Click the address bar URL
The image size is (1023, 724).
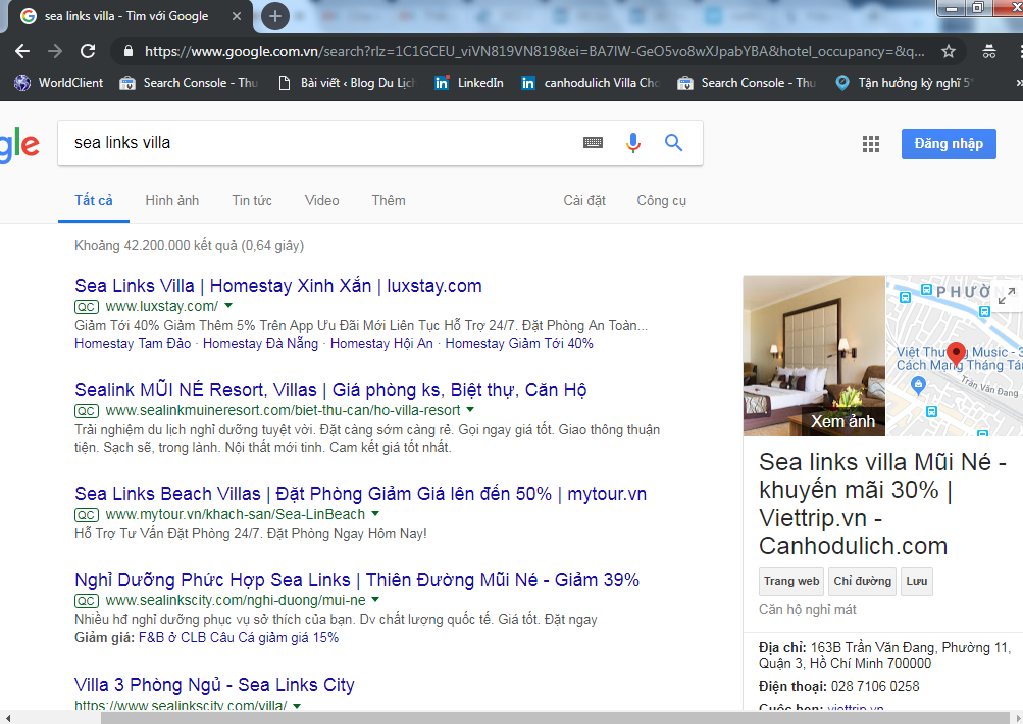(534, 51)
